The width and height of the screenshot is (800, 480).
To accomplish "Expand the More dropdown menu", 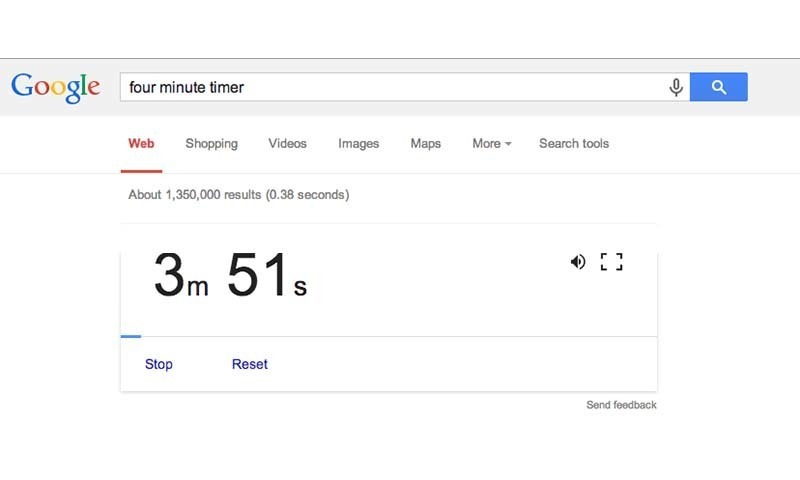I will pos(491,144).
